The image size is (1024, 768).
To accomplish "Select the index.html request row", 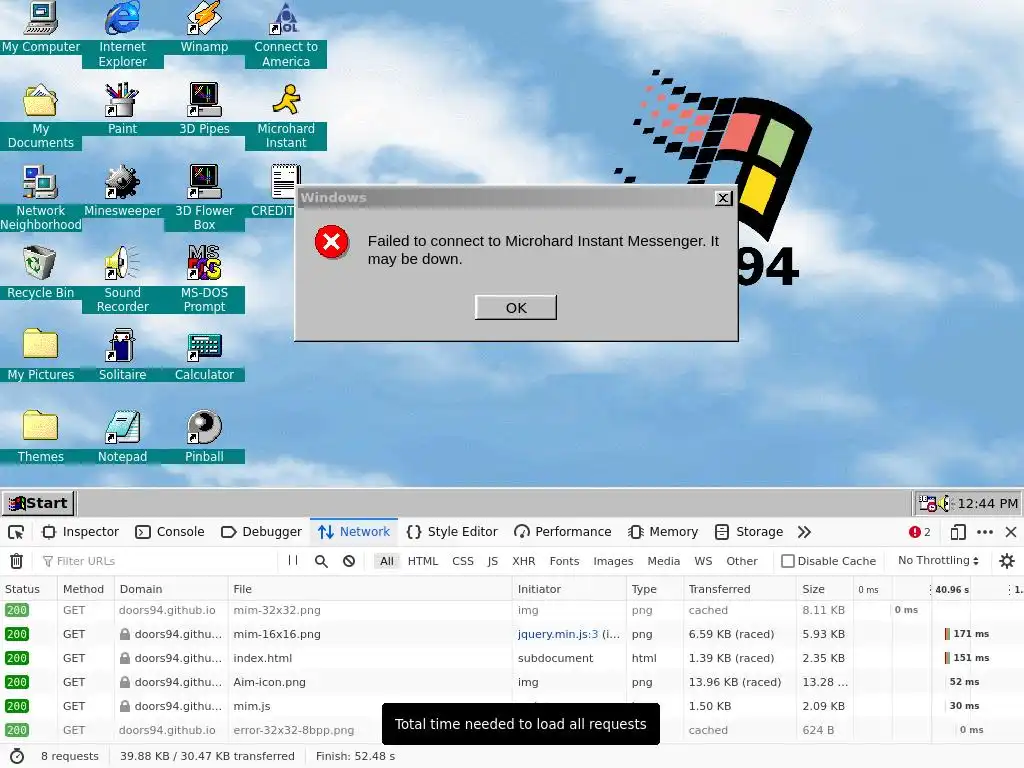I will [512, 658].
